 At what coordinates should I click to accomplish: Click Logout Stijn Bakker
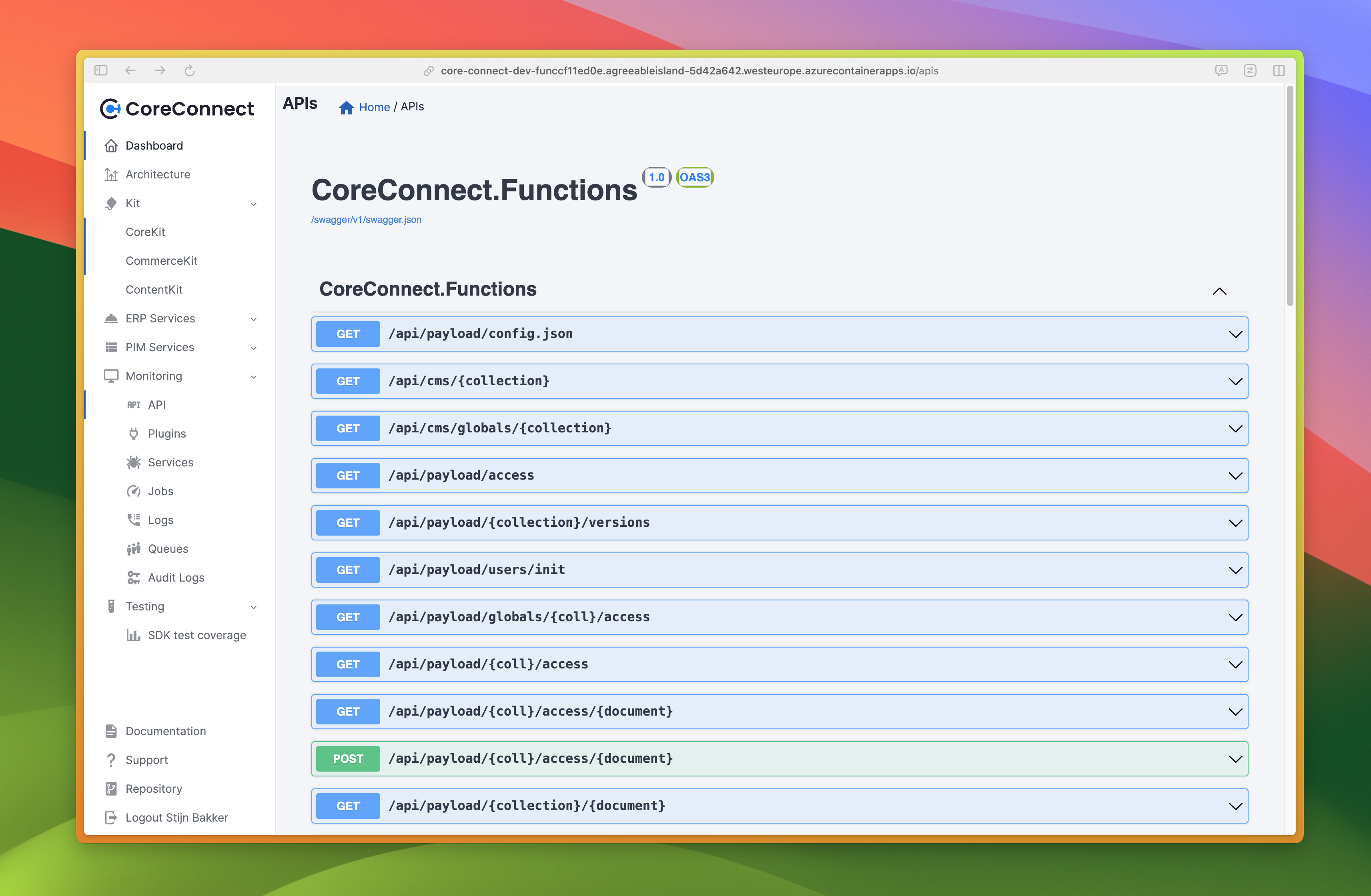pos(176,818)
